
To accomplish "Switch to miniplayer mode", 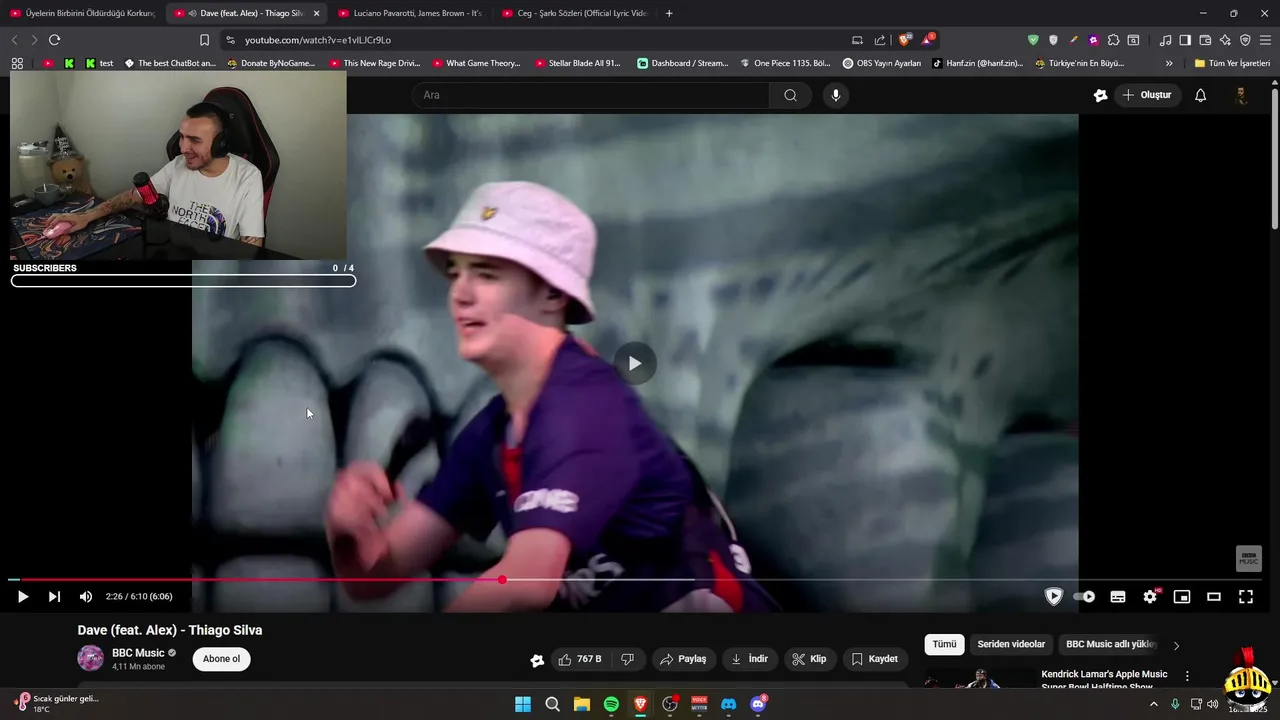I will pos(1182,597).
